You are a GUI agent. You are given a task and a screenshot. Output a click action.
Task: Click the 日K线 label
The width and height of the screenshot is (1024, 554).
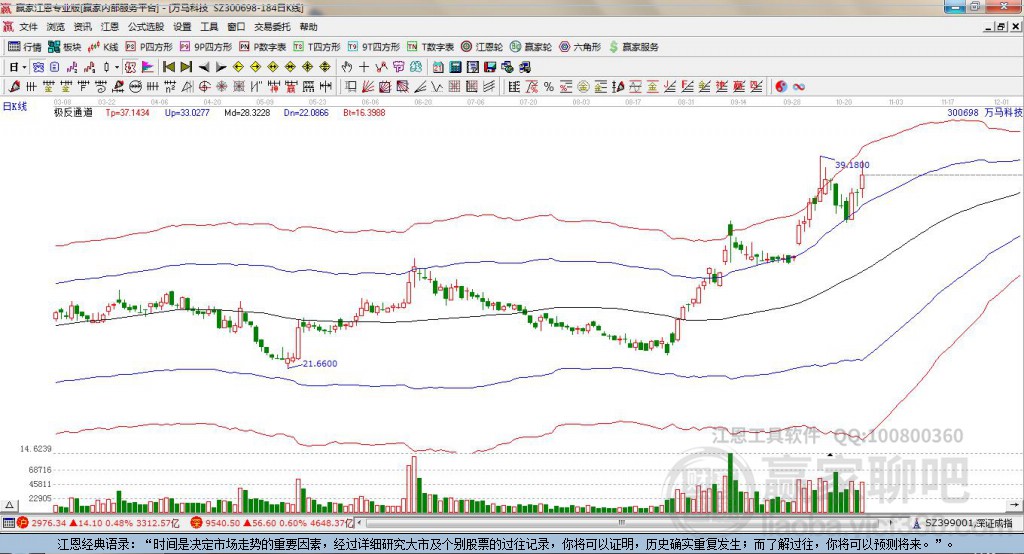point(15,106)
